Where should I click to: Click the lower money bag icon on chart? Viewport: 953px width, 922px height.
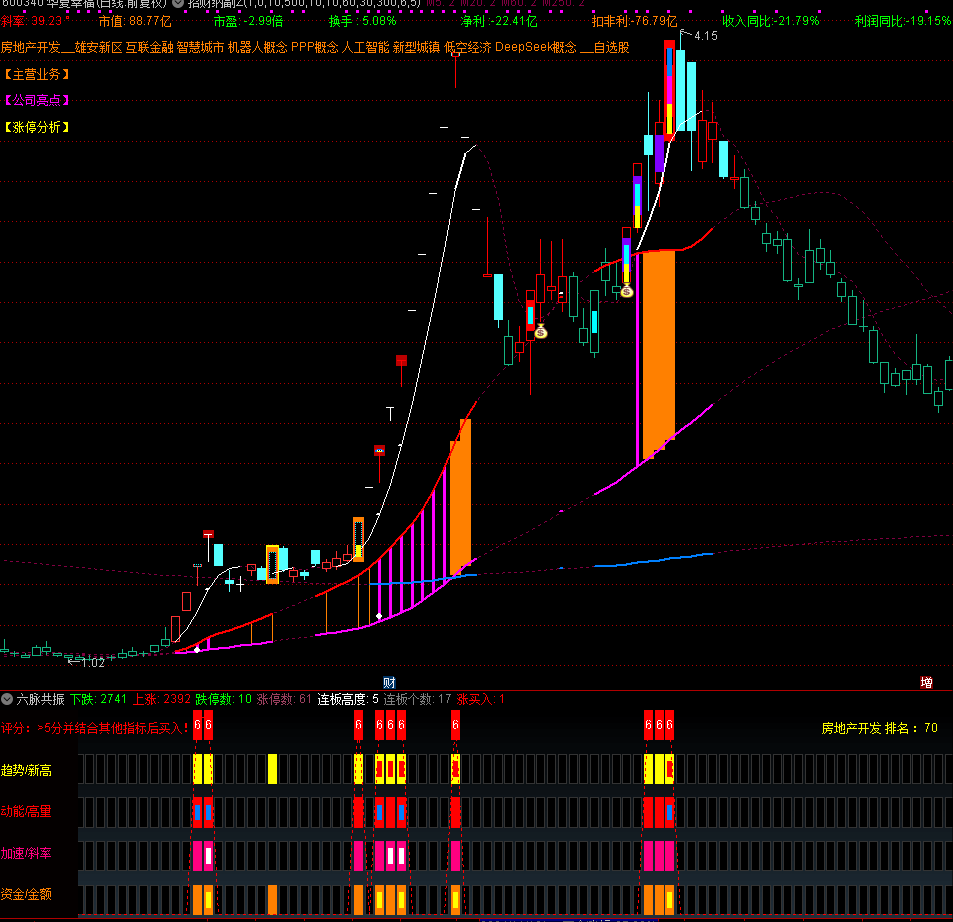click(540, 331)
